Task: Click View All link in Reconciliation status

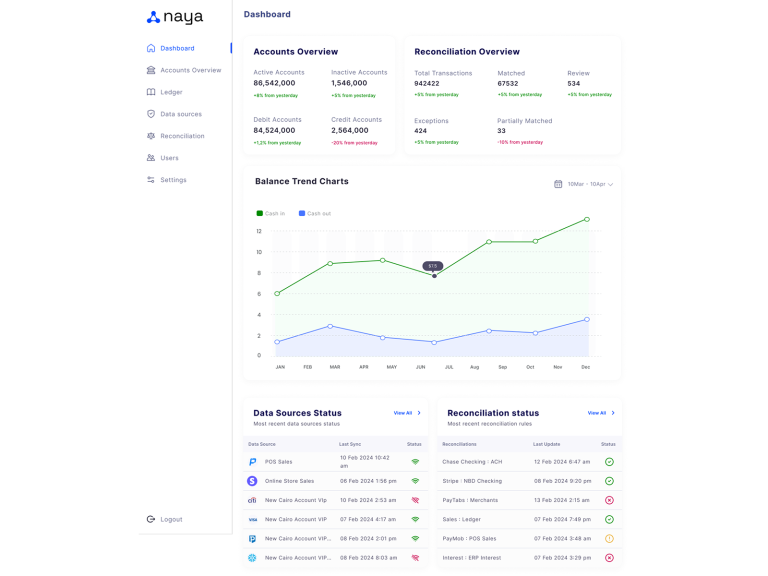Action: (596, 412)
